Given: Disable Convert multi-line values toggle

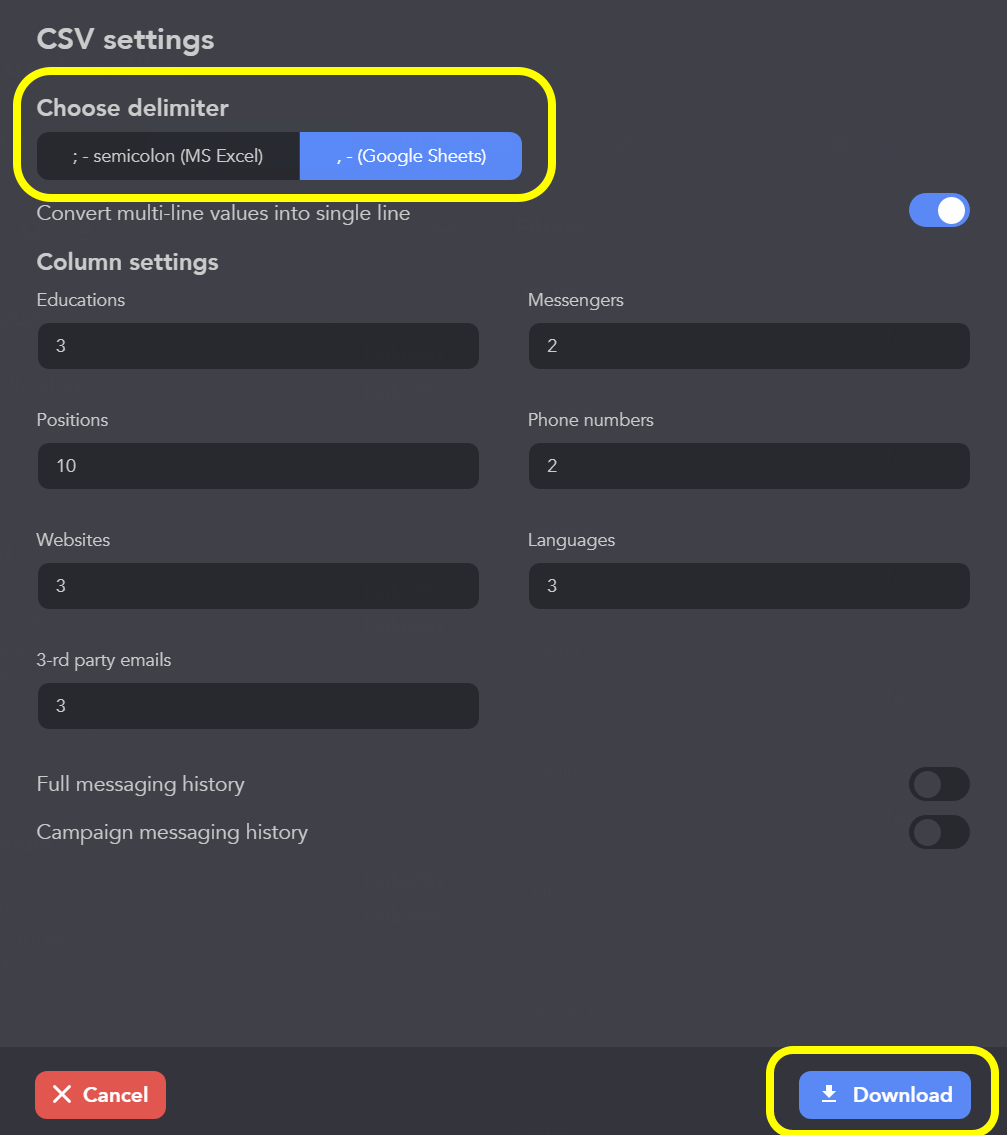Looking at the screenshot, I should tap(939, 211).
